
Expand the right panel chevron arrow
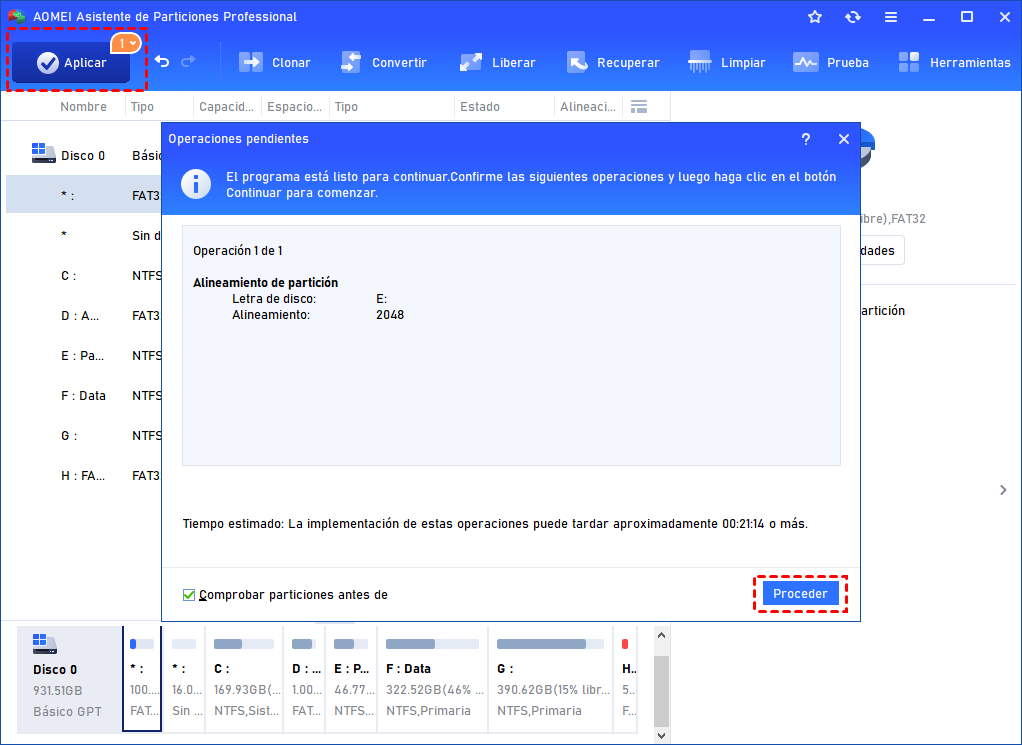click(1003, 490)
